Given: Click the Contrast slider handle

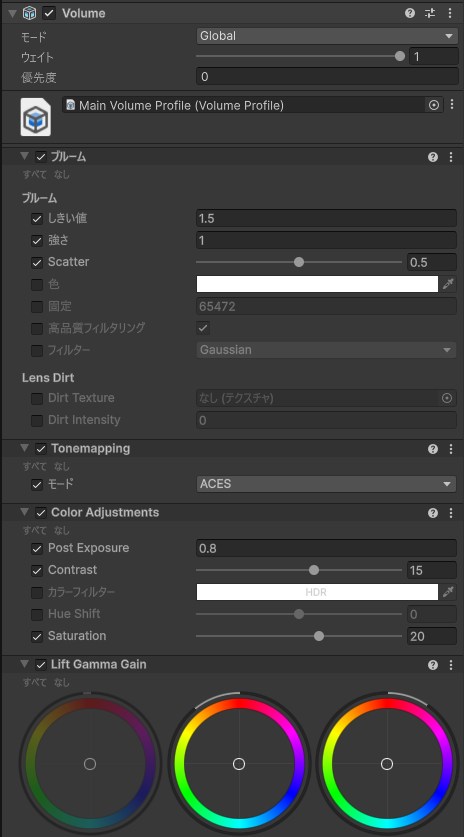Looking at the screenshot, I should click(314, 570).
